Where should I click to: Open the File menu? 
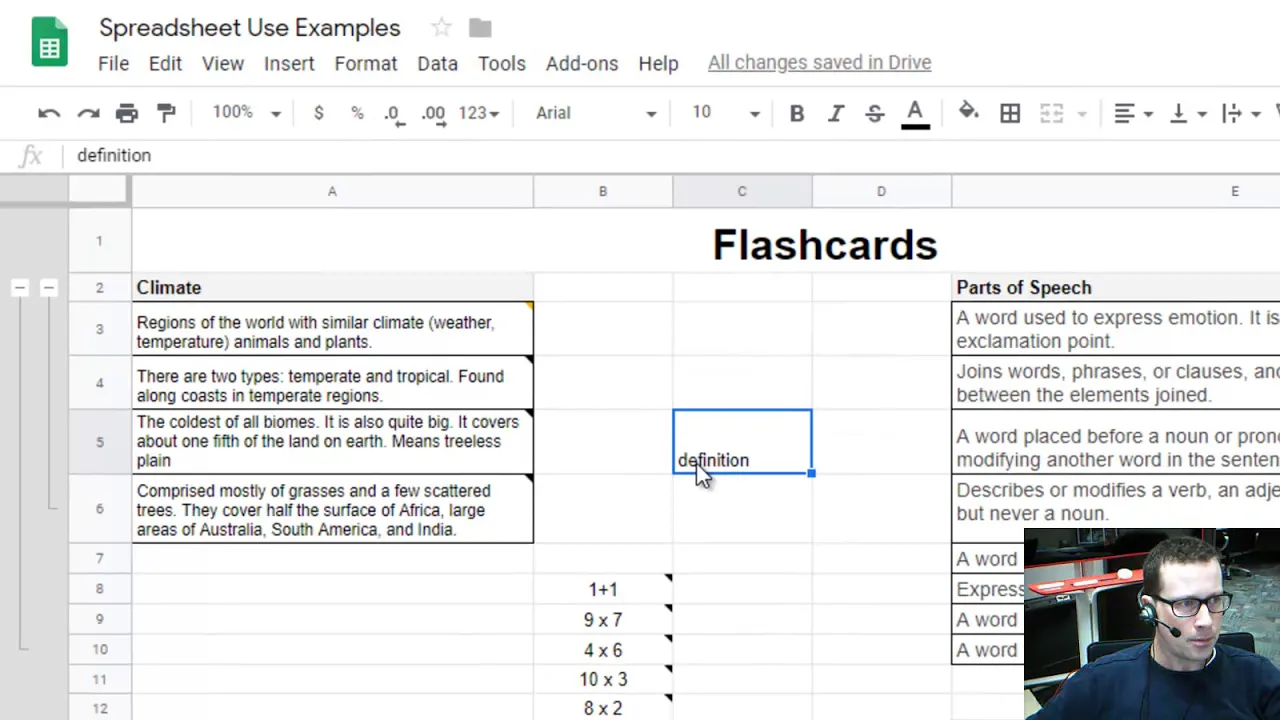click(x=113, y=63)
